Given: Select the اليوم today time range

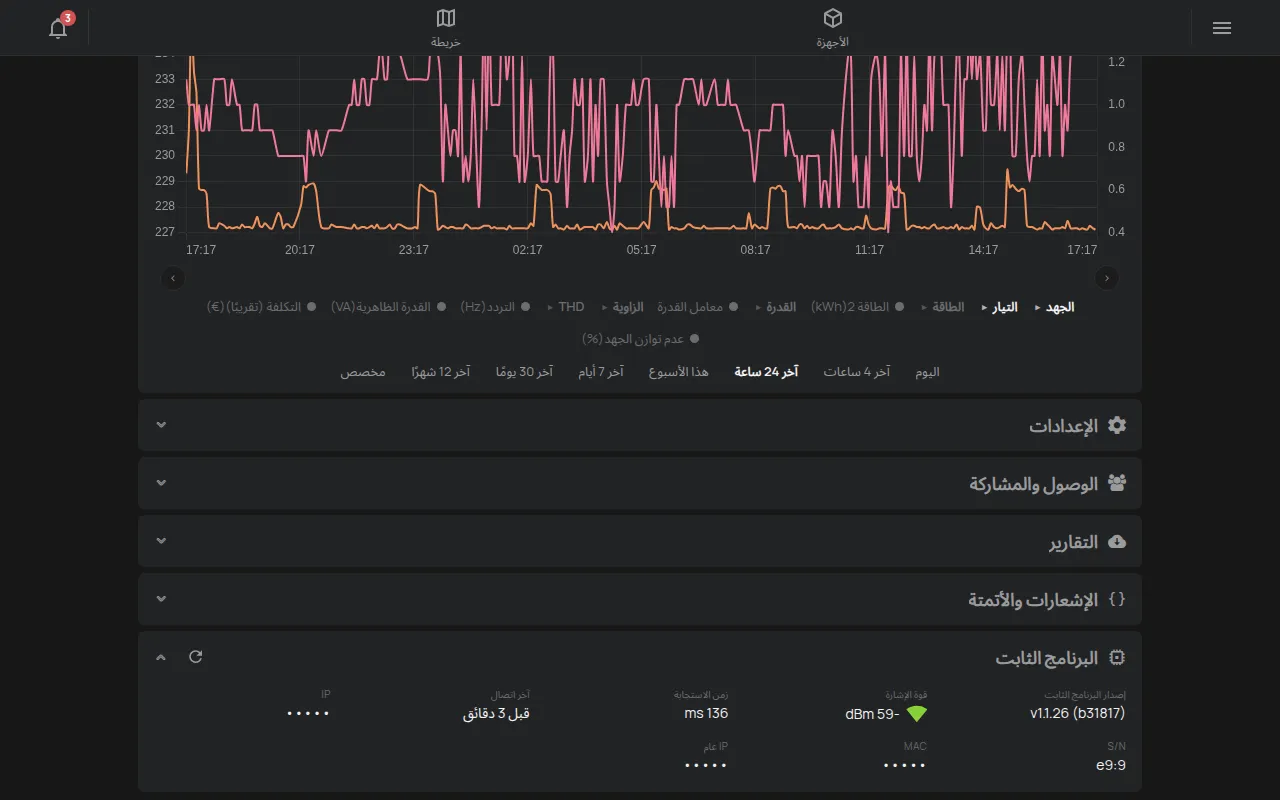Looking at the screenshot, I should click(927, 372).
